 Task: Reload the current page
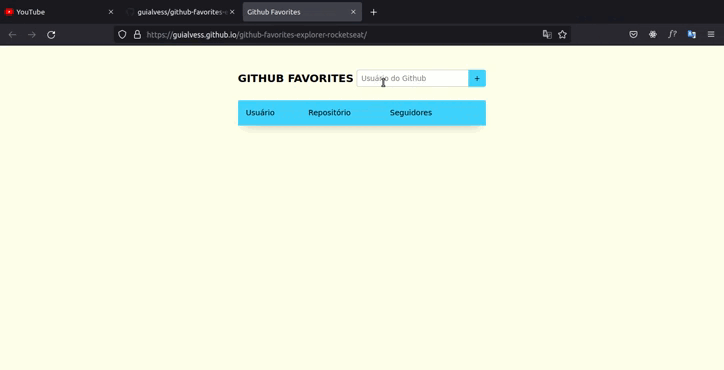[x=51, y=35]
